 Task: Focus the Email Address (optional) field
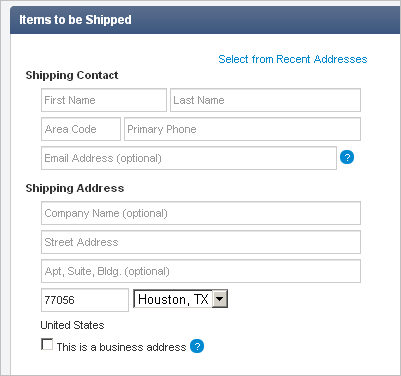coord(189,158)
